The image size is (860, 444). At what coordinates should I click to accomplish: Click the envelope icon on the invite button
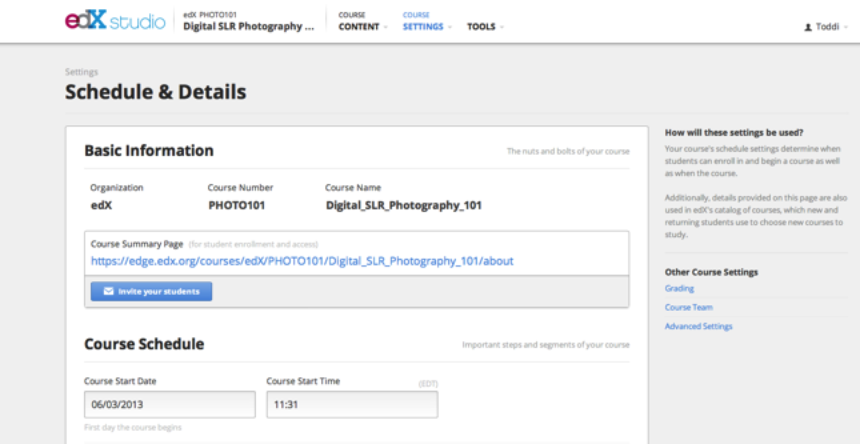108,292
